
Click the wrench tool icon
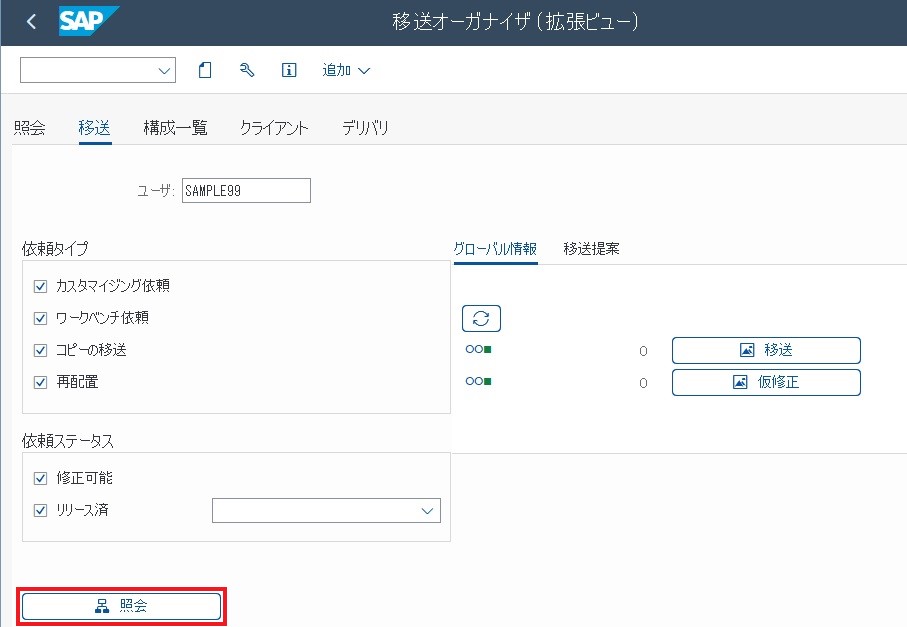tap(247, 70)
